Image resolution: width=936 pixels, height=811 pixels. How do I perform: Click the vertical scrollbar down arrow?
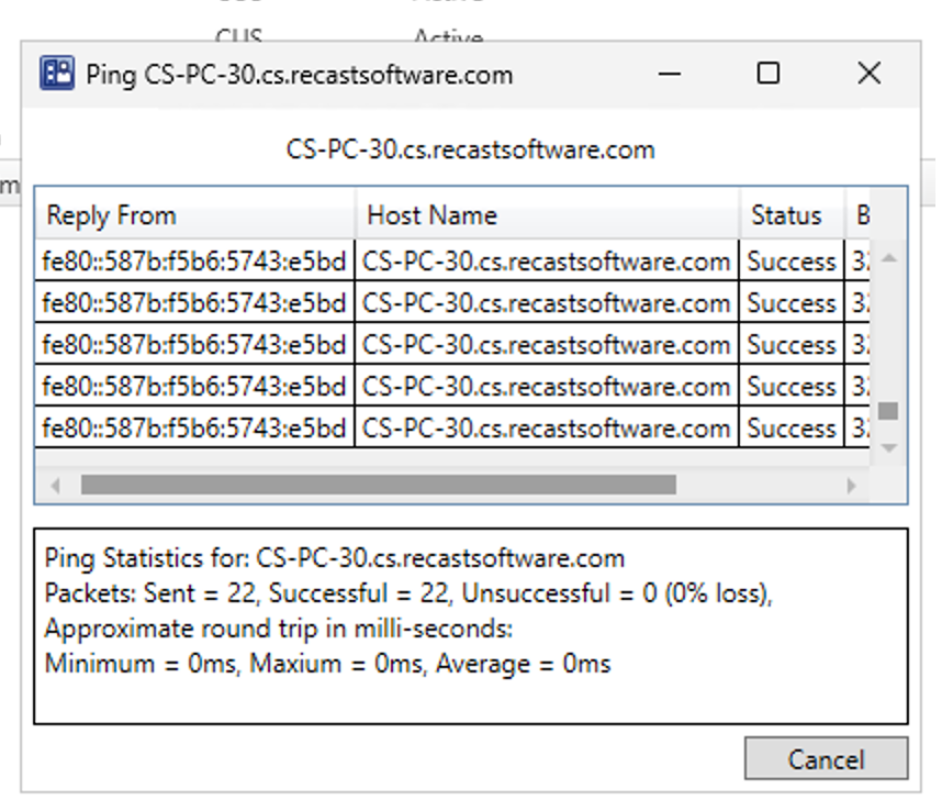(888, 449)
